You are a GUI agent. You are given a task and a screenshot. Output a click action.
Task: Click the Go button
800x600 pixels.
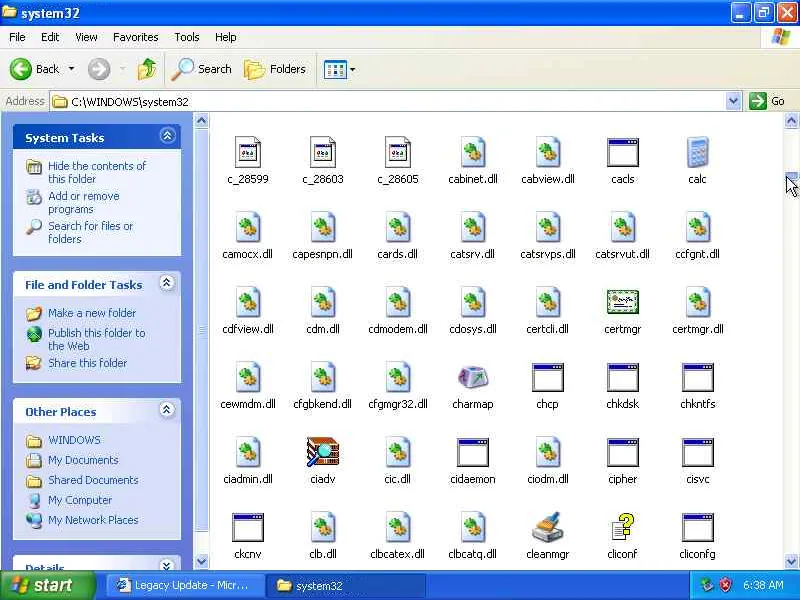[x=767, y=101]
